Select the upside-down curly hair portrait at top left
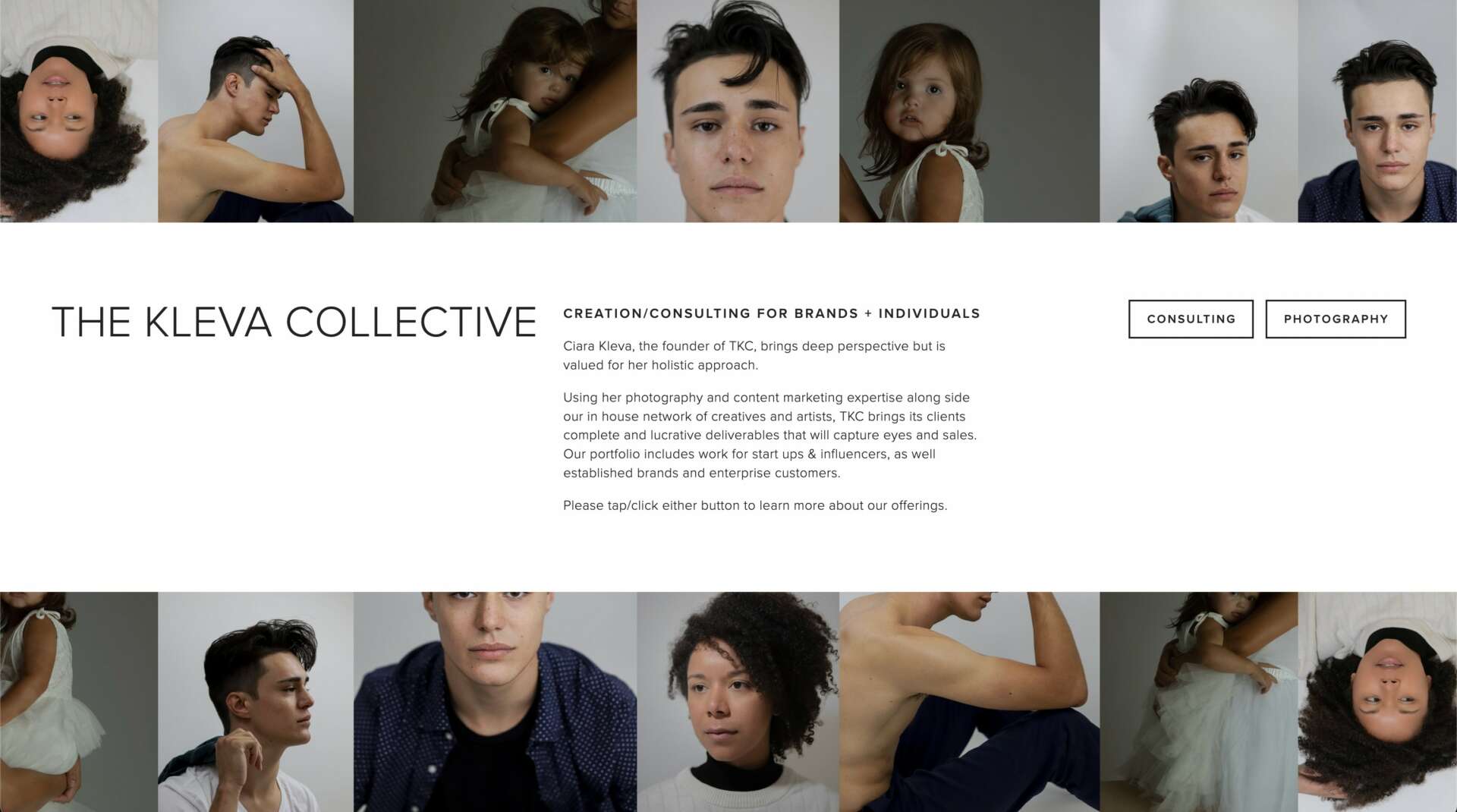The height and width of the screenshot is (812, 1457). pos(79,111)
